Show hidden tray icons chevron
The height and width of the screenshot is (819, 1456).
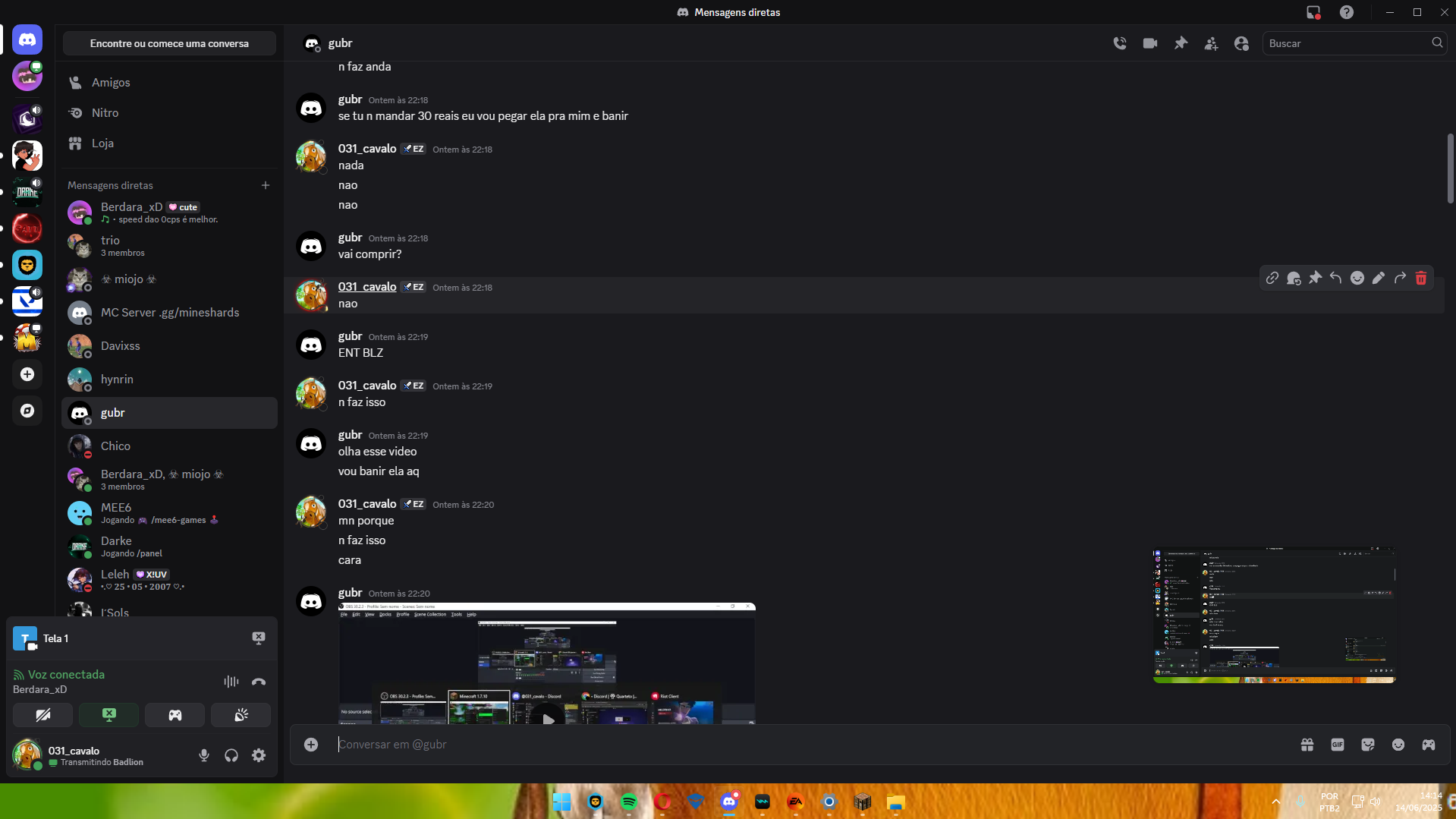(1276, 802)
